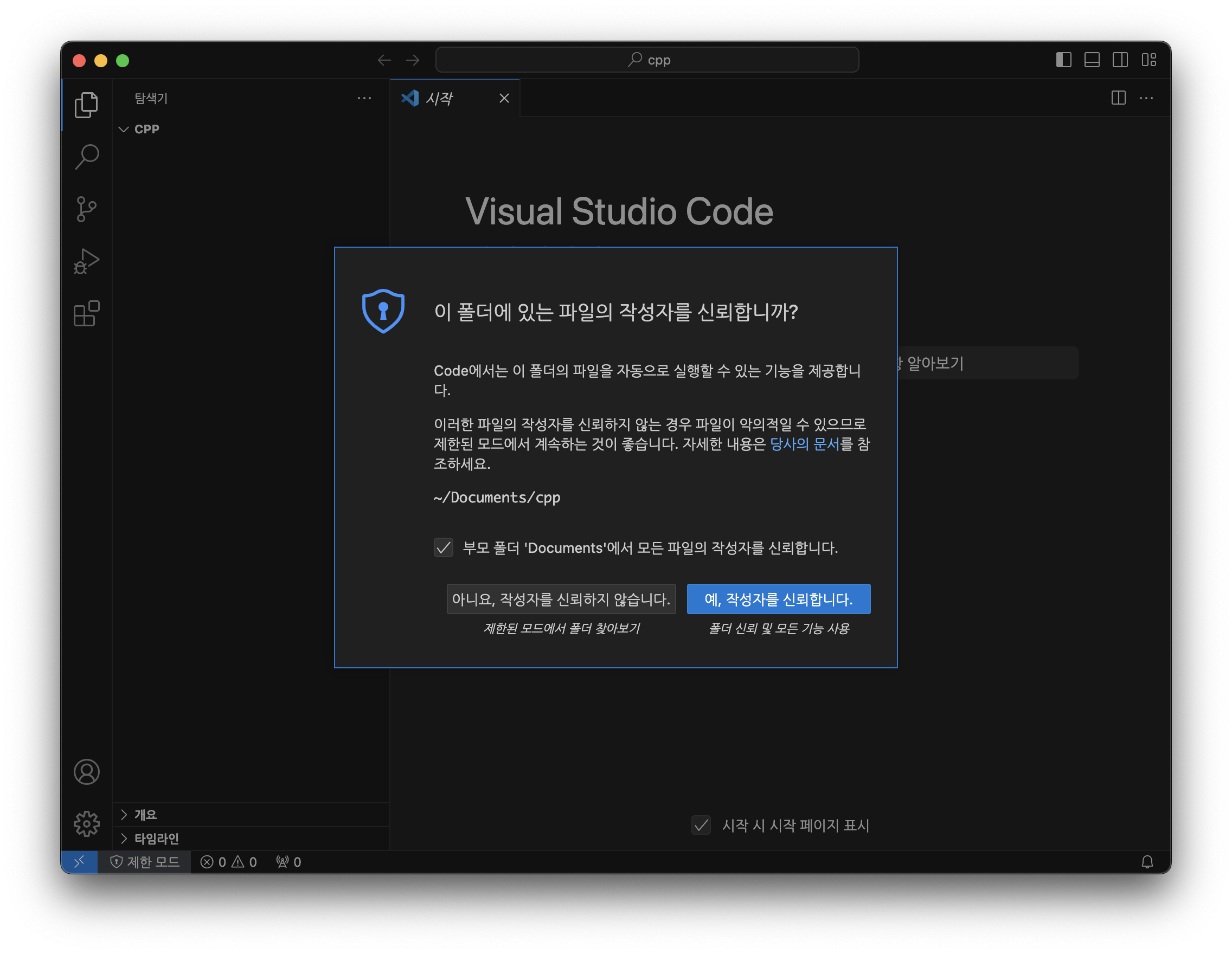
Task: Open the Run and Debug view
Action: tap(86, 262)
